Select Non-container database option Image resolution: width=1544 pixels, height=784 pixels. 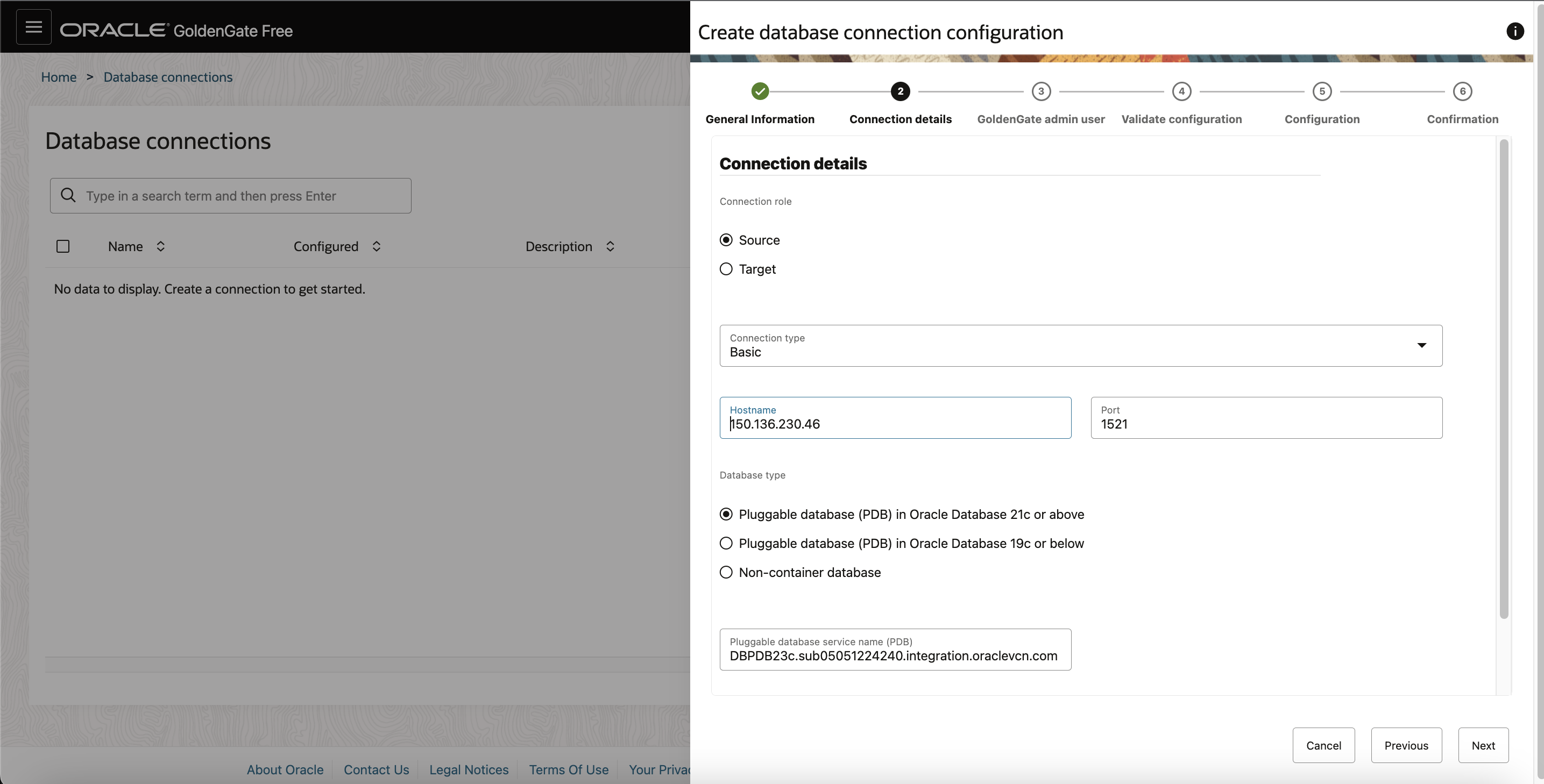(726, 572)
